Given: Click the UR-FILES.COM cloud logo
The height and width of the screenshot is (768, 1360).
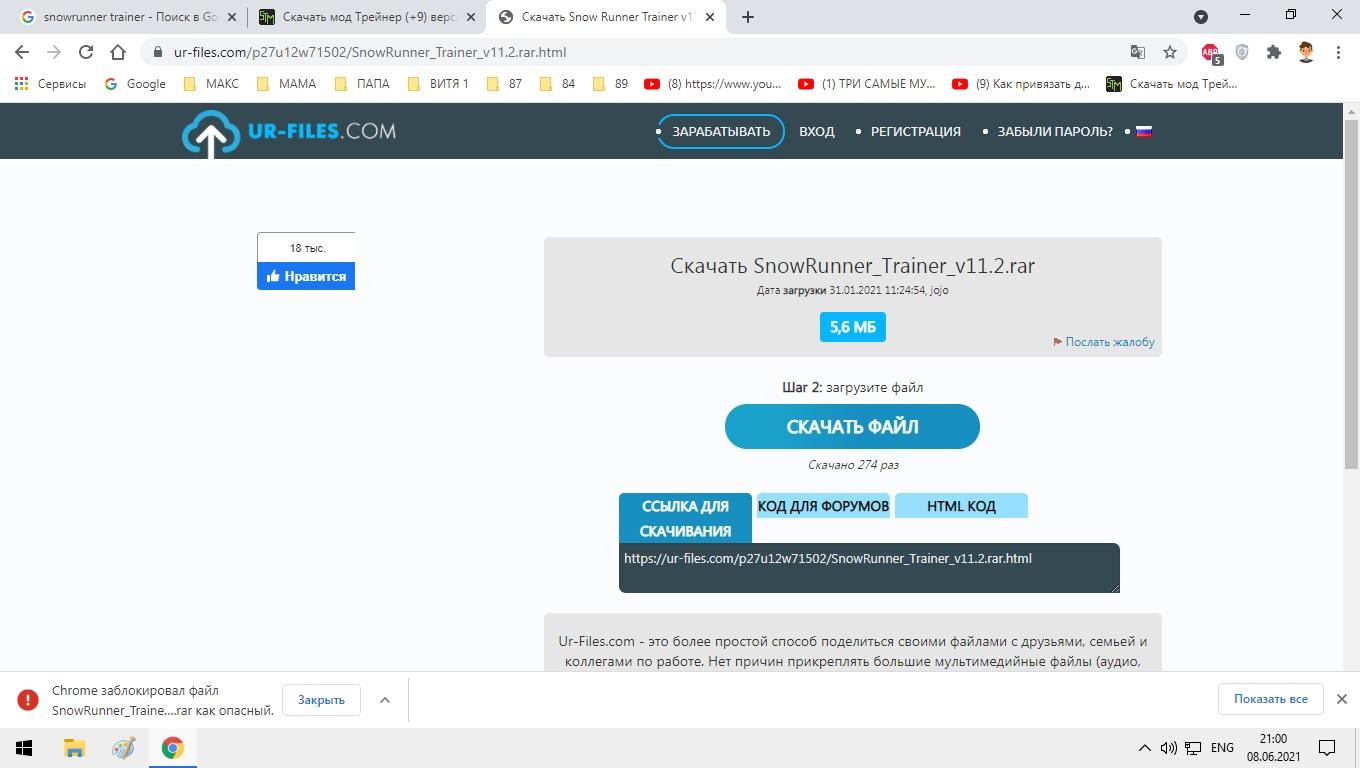Looking at the screenshot, I should [x=288, y=133].
